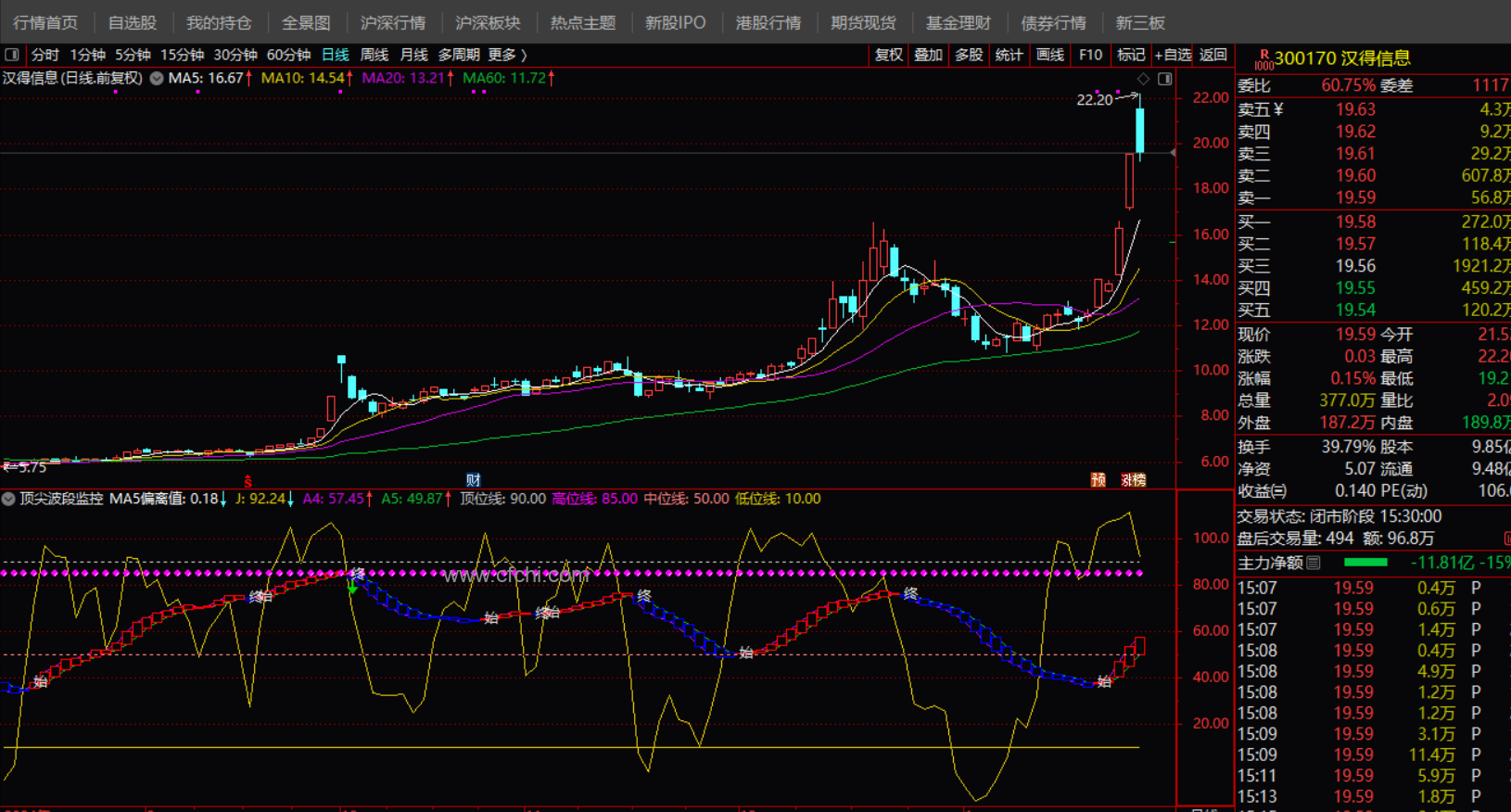1511x812 pixels.
Task: Expand the 汉得信息 main chart indicator dropdown
Action: click(x=157, y=79)
